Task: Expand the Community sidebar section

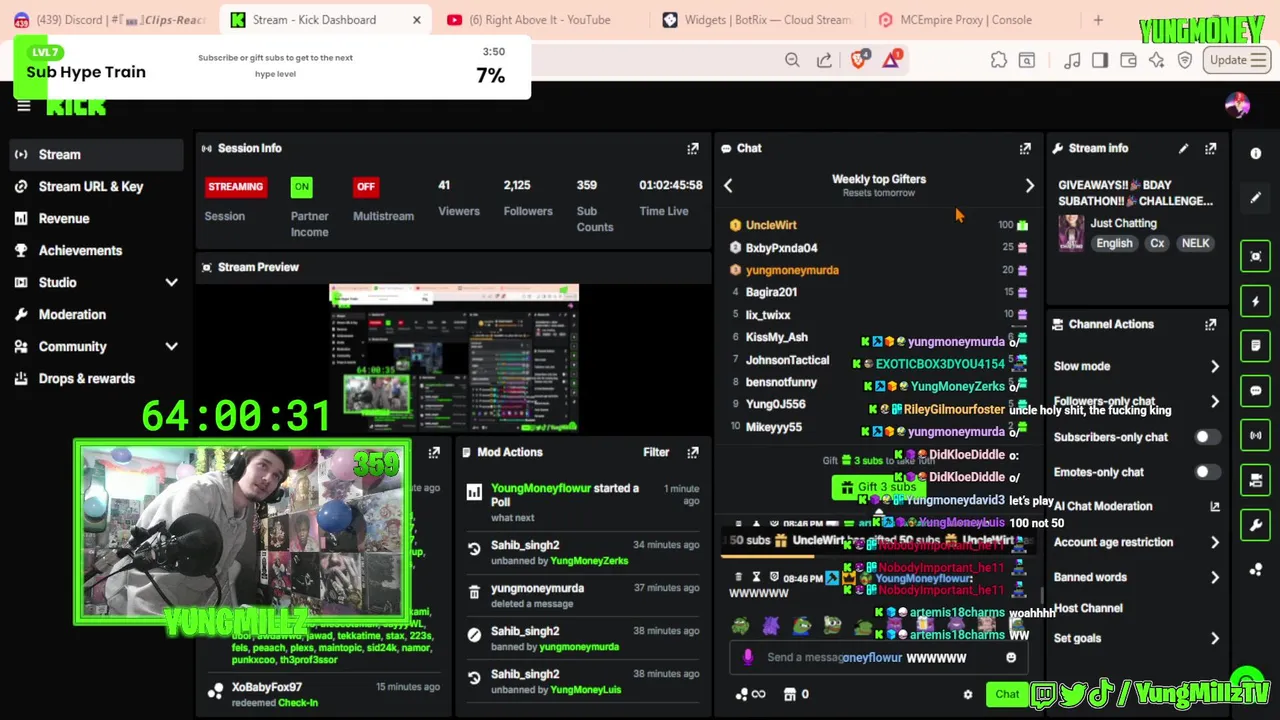Action: (171, 347)
